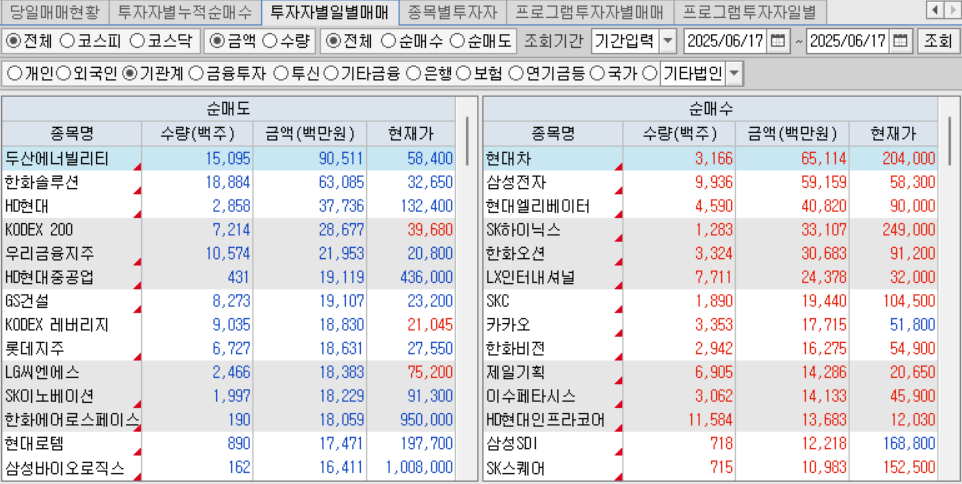962x484 pixels.
Task: Switch to the 프로그램투자자일별 tab
Action: click(750, 10)
